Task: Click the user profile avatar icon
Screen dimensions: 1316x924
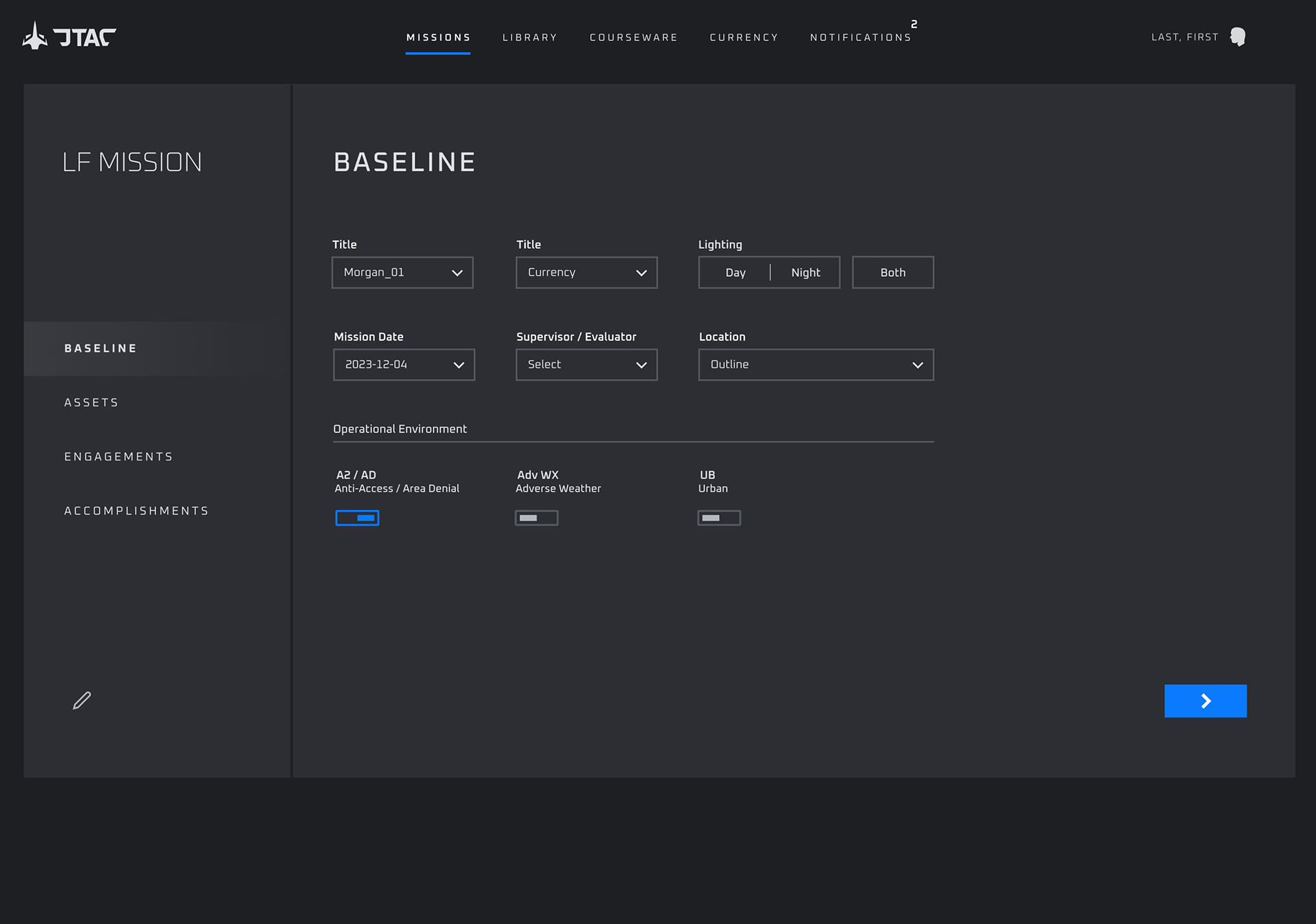Action: coord(1237,36)
